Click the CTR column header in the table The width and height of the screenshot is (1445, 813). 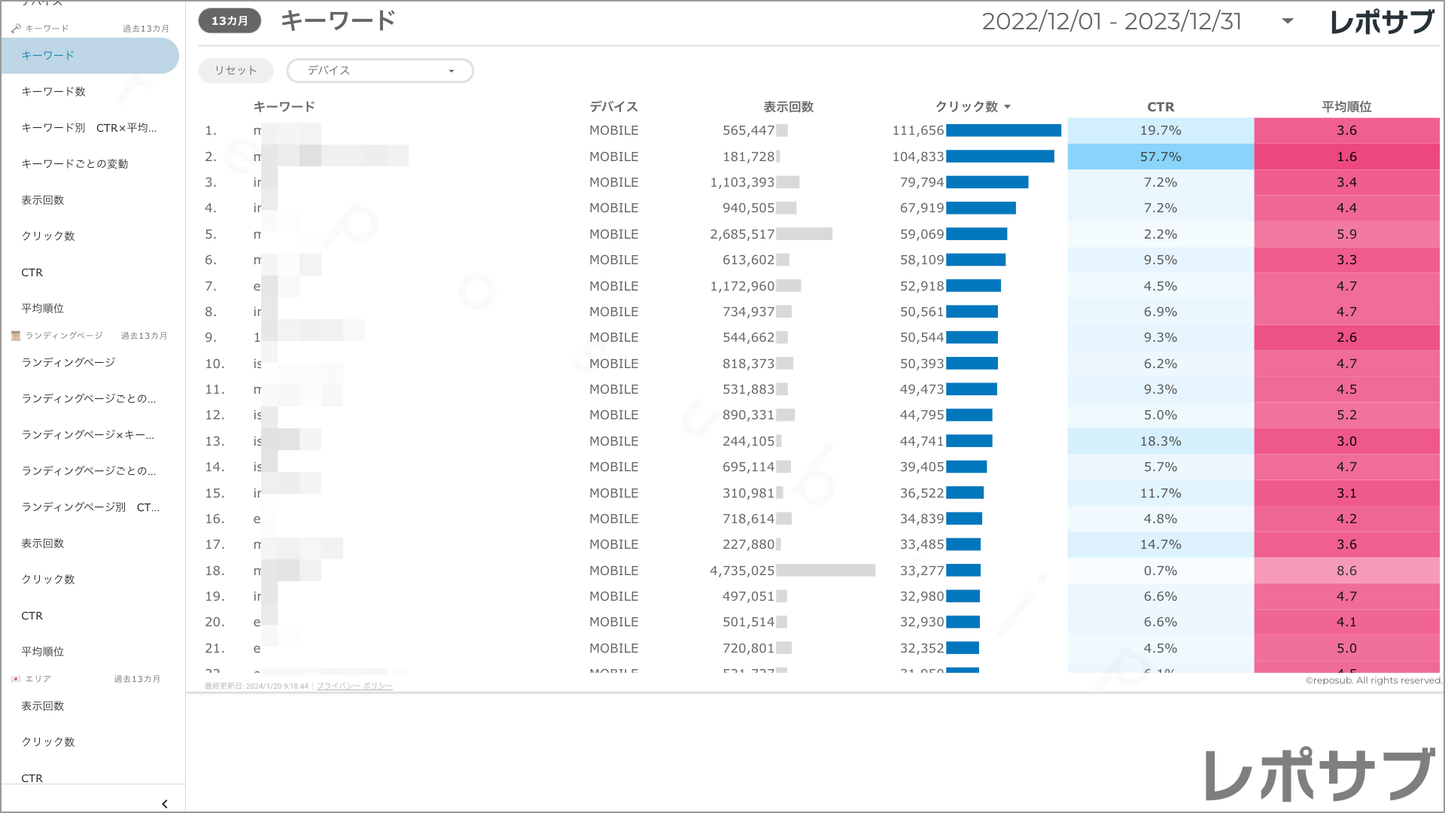tap(1160, 107)
